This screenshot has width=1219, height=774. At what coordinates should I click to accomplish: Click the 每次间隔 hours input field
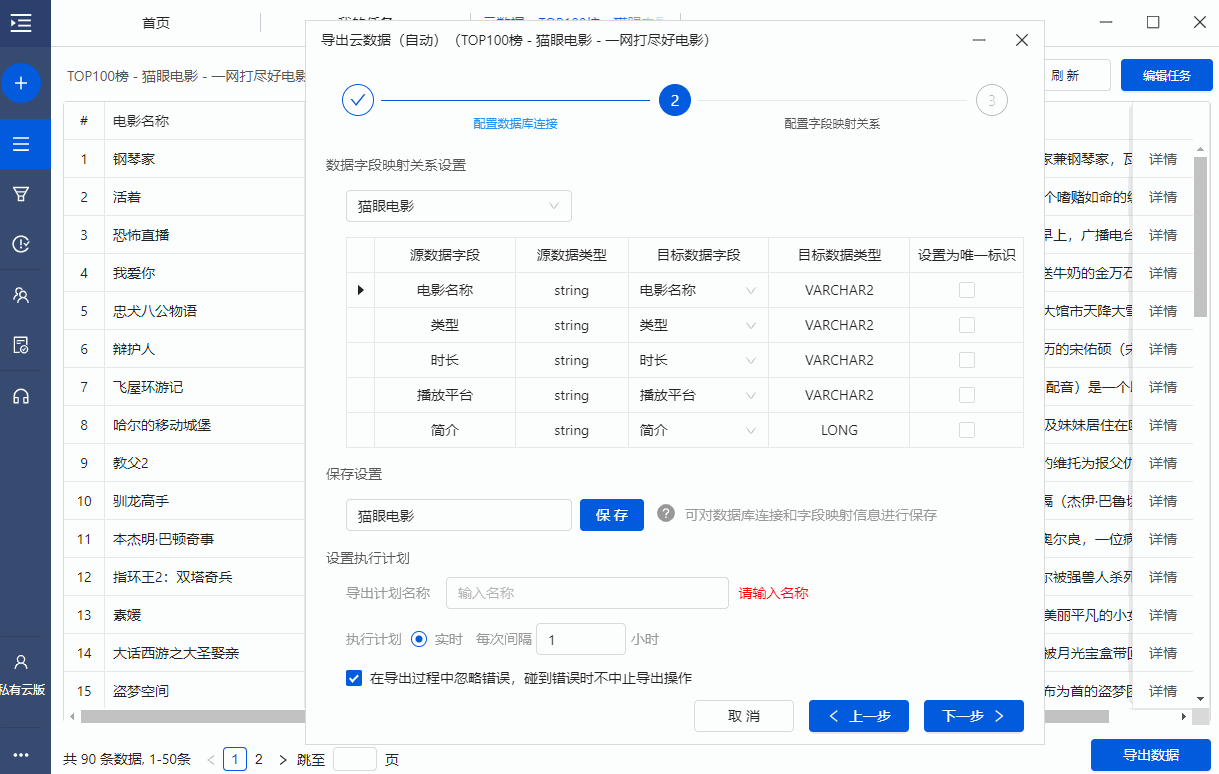click(581, 639)
